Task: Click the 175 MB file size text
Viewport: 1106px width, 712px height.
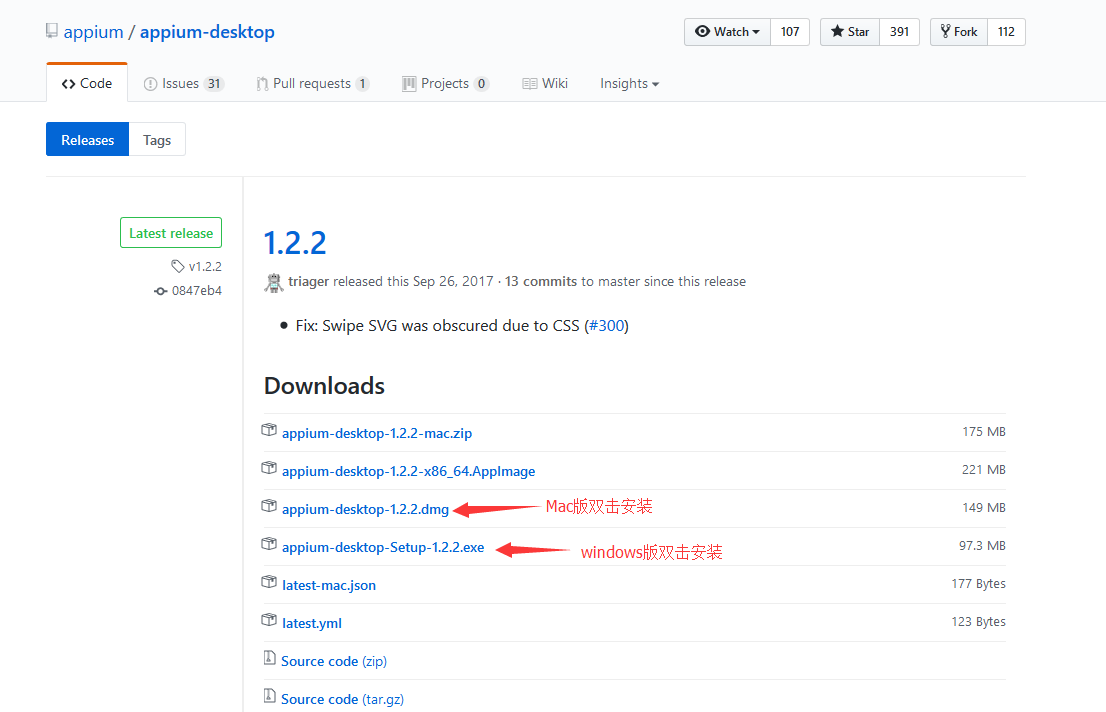Action: tap(984, 431)
